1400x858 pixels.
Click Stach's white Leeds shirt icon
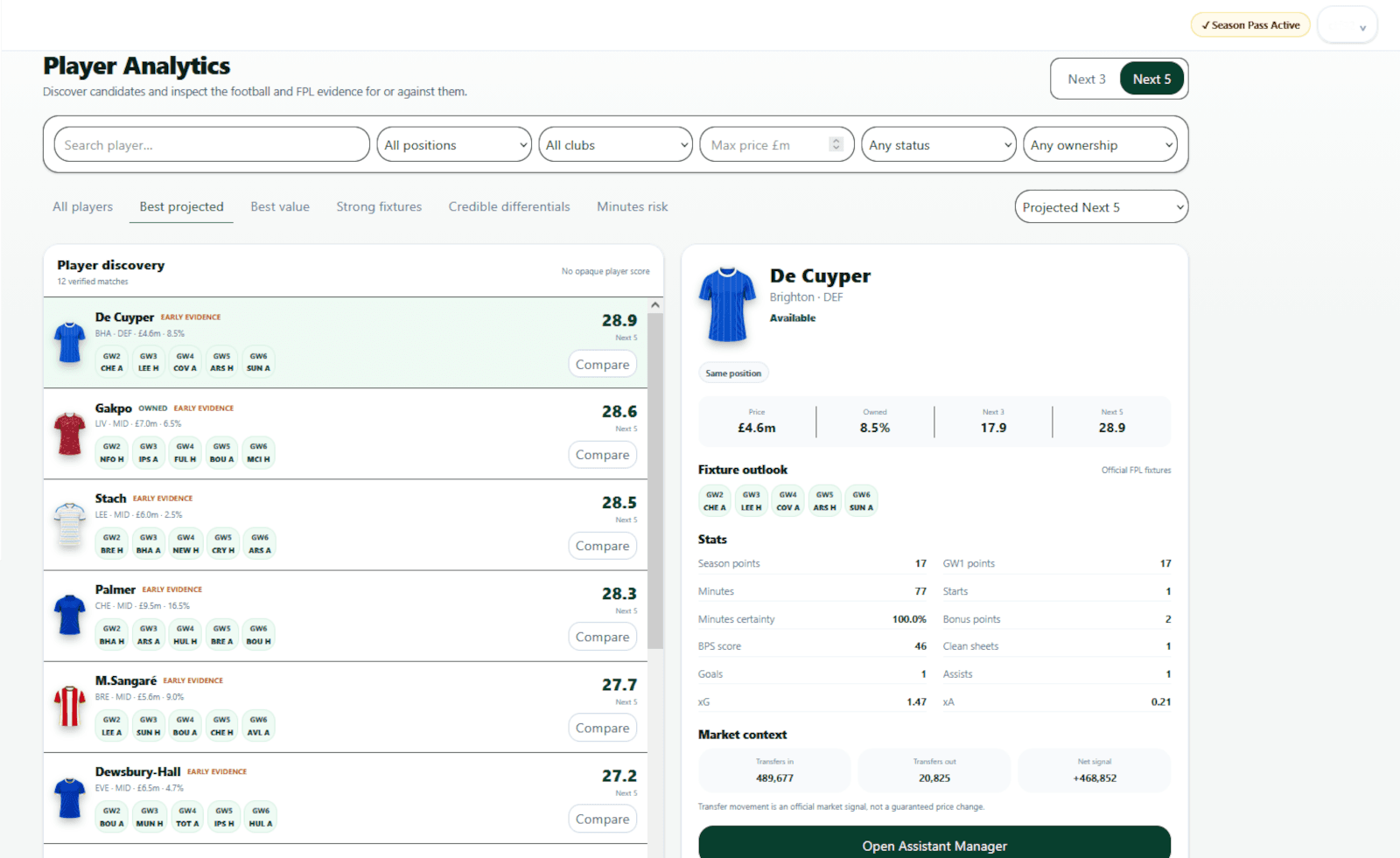click(69, 525)
